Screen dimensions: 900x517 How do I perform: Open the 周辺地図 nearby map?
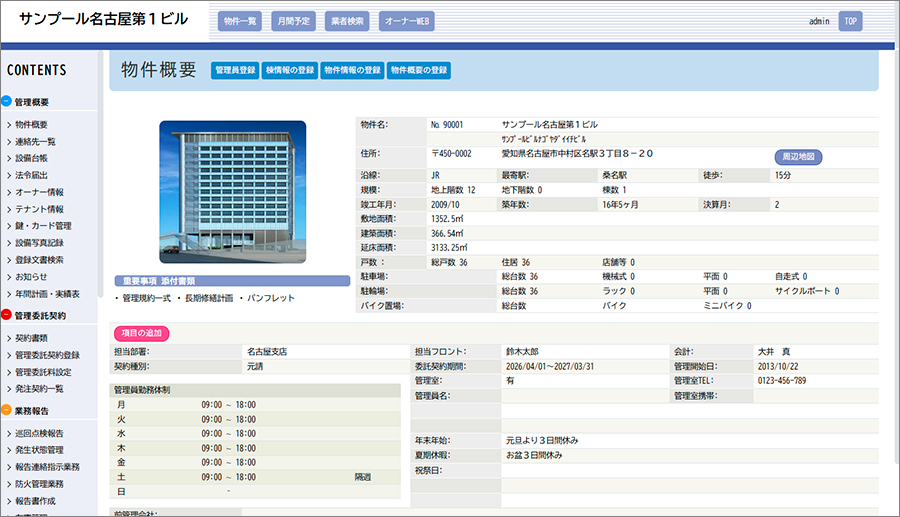coord(798,157)
